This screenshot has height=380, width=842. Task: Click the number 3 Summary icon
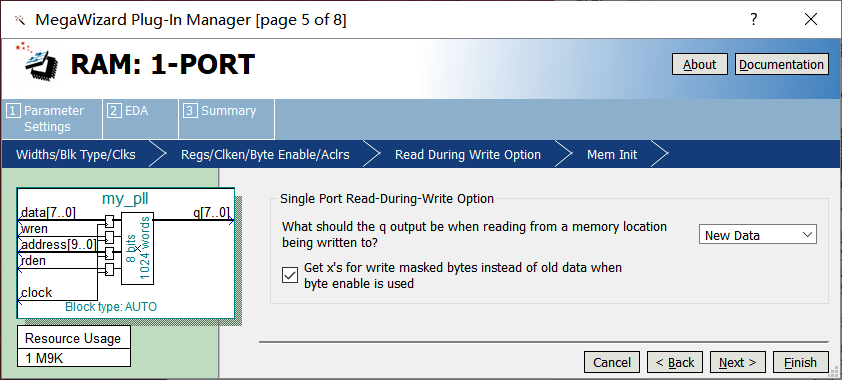tap(190, 111)
